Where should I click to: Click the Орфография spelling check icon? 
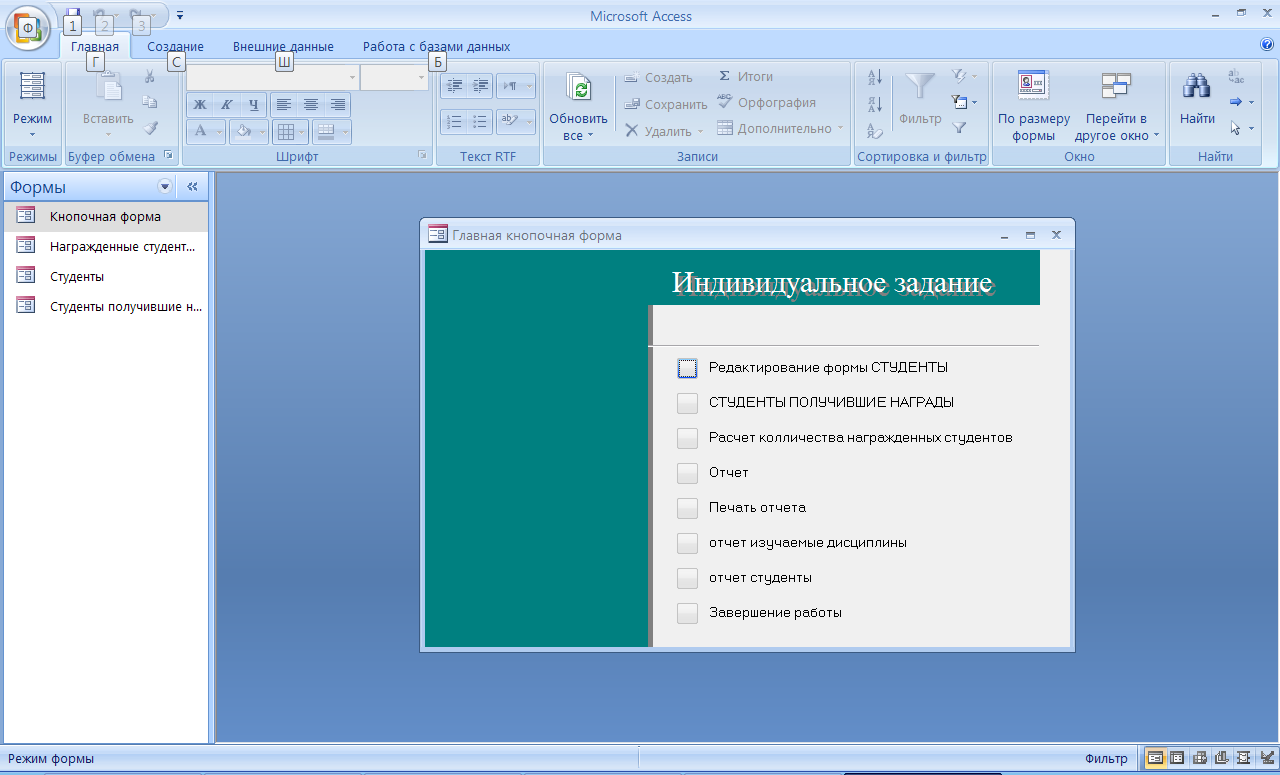coord(725,103)
